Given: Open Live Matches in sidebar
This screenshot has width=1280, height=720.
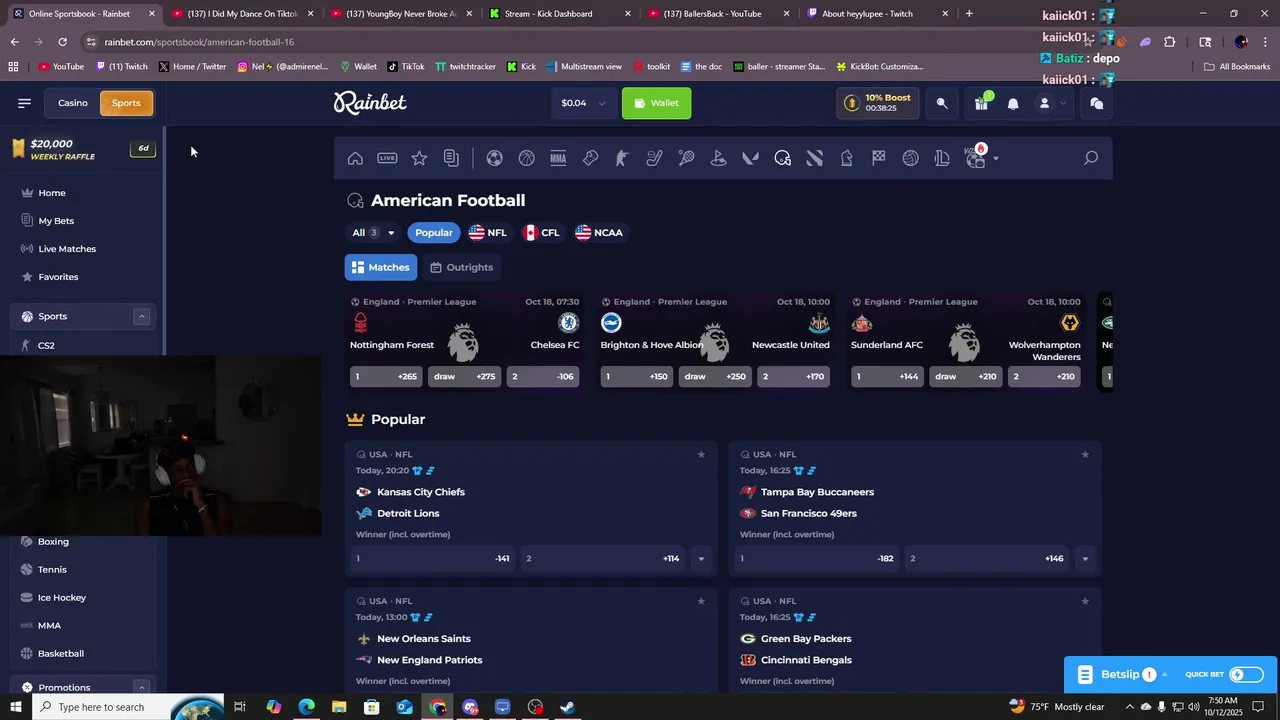Looking at the screenshot, I should 67,249.
